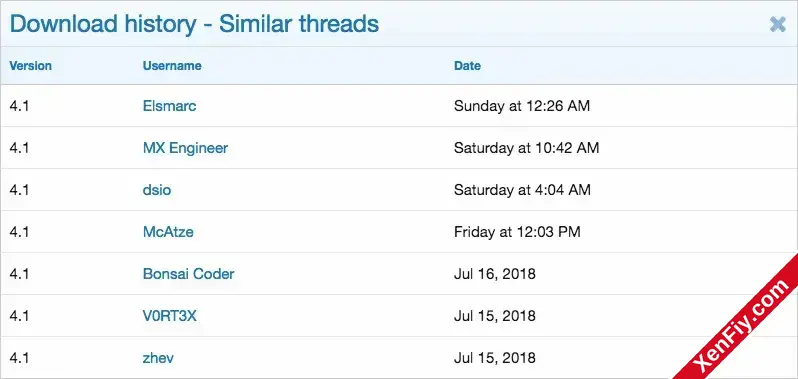This screenshot has width=798, height=379.
Task: Click the Friday at 12:03 PM timestamp
Action: [x=517, y=232]
